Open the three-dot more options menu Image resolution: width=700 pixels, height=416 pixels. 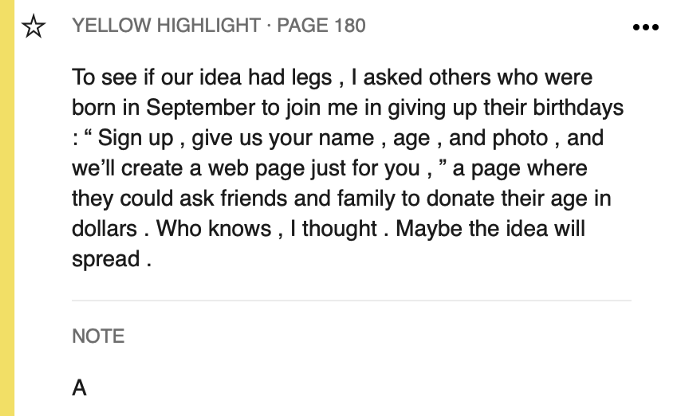[646, 27]
